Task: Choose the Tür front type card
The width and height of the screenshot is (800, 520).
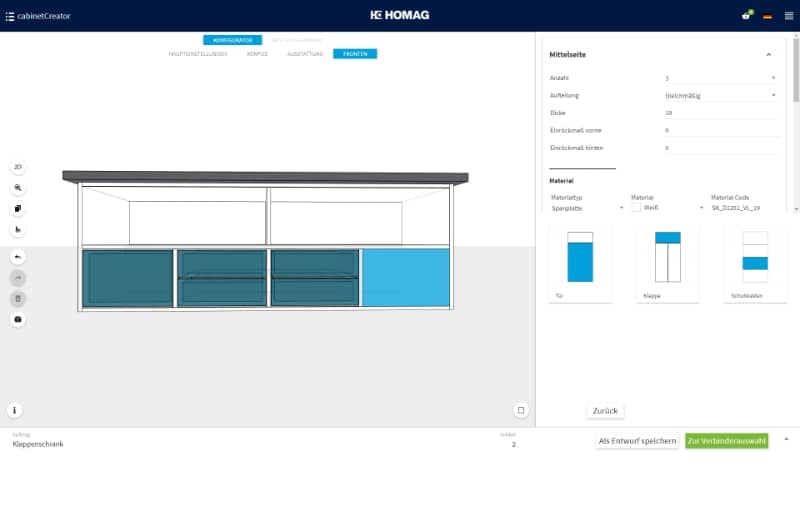Action: 580,264
